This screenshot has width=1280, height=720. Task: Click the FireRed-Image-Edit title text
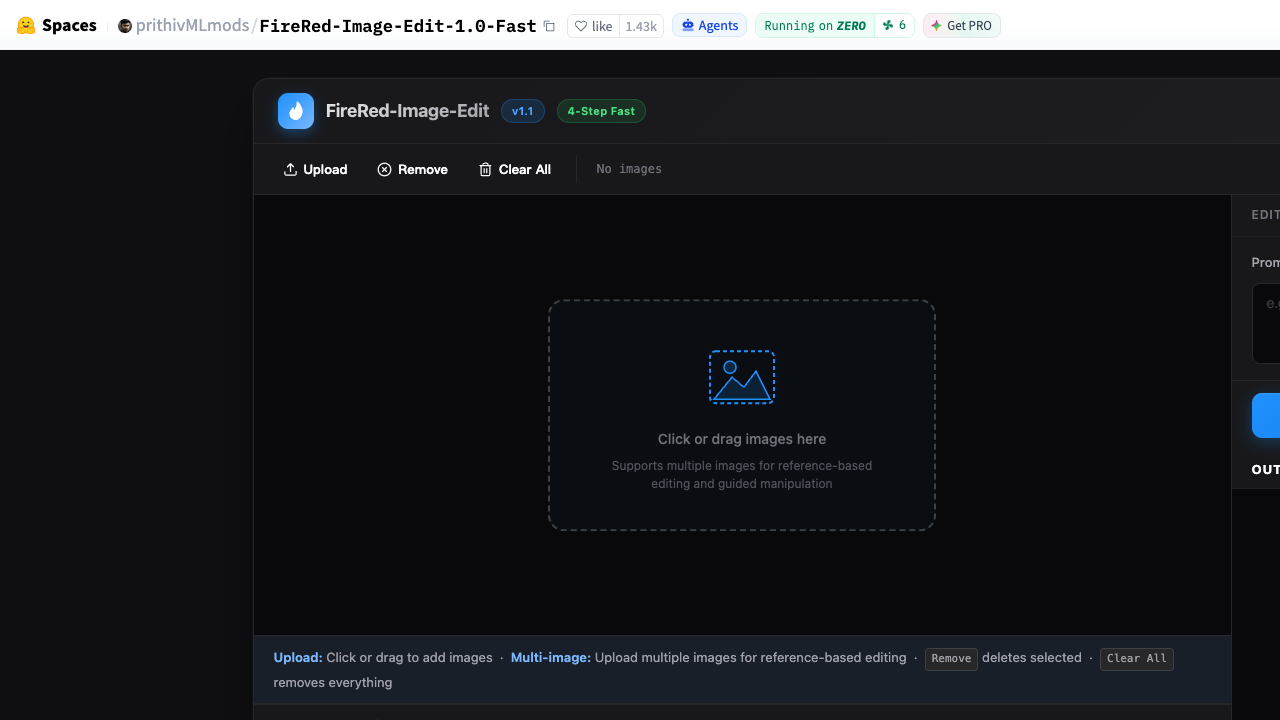pyautogui.click(x=408, y=111)
